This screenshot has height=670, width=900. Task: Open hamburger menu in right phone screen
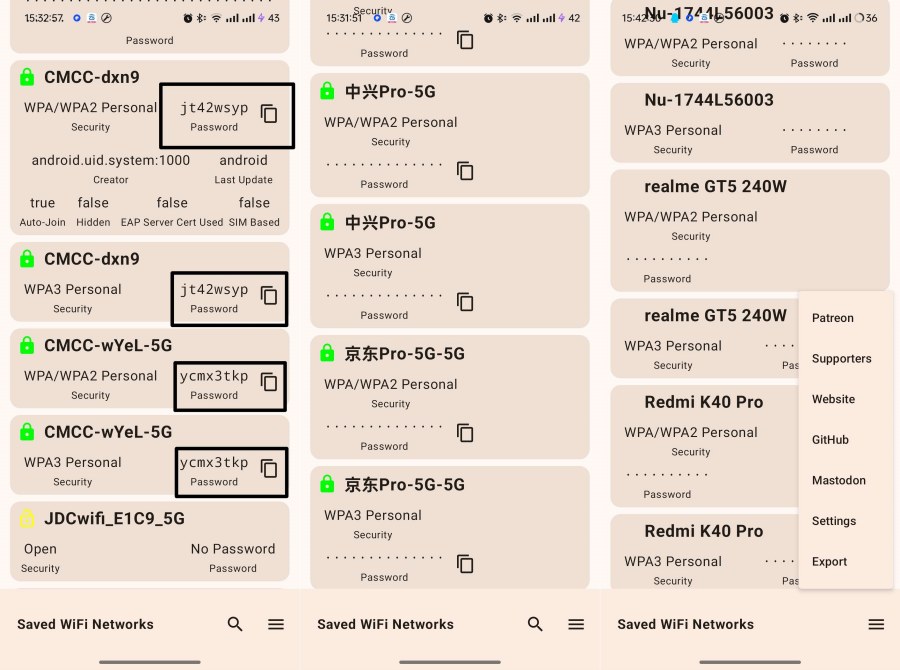point(876,624)
